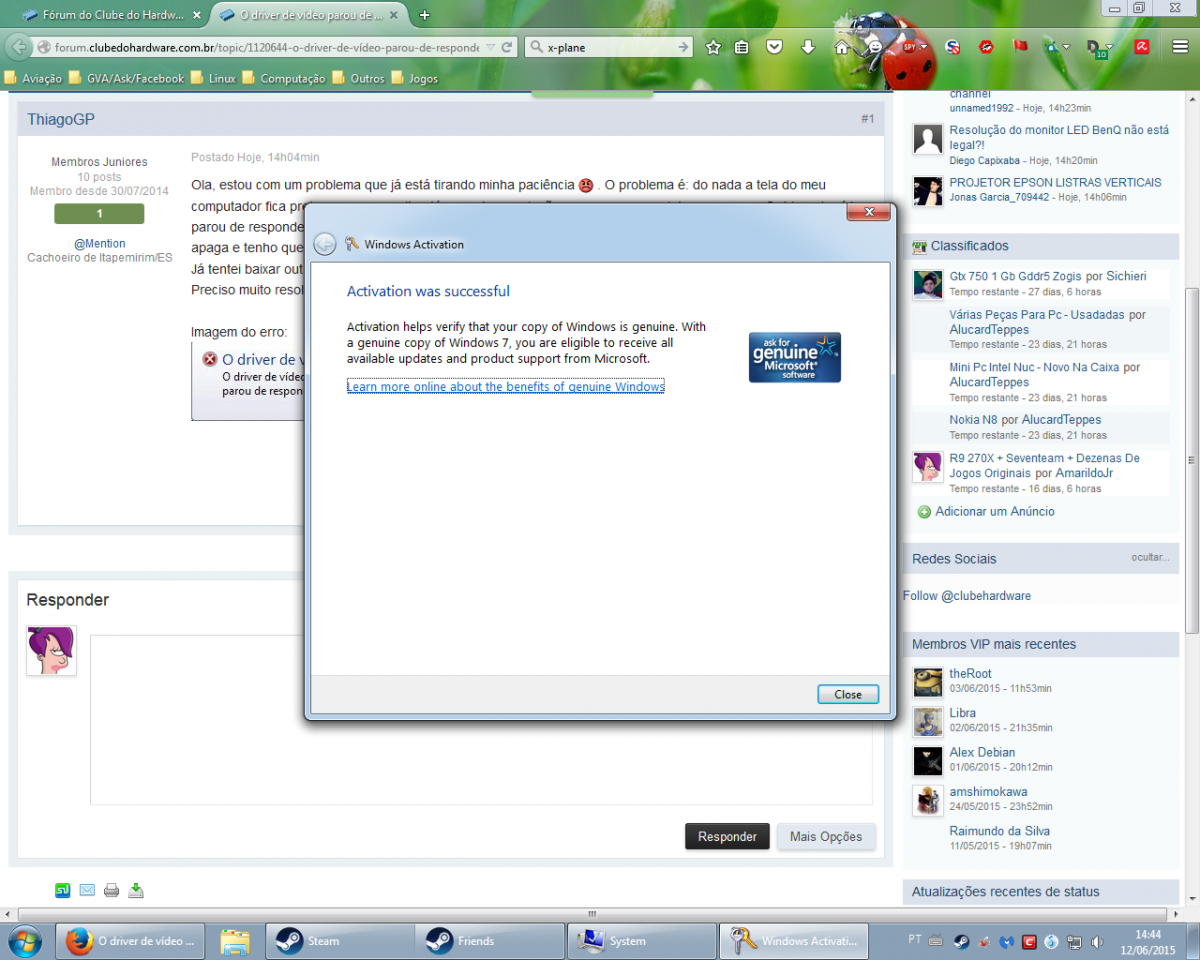Open the Follow @clubehardware link

click(967, 596)
